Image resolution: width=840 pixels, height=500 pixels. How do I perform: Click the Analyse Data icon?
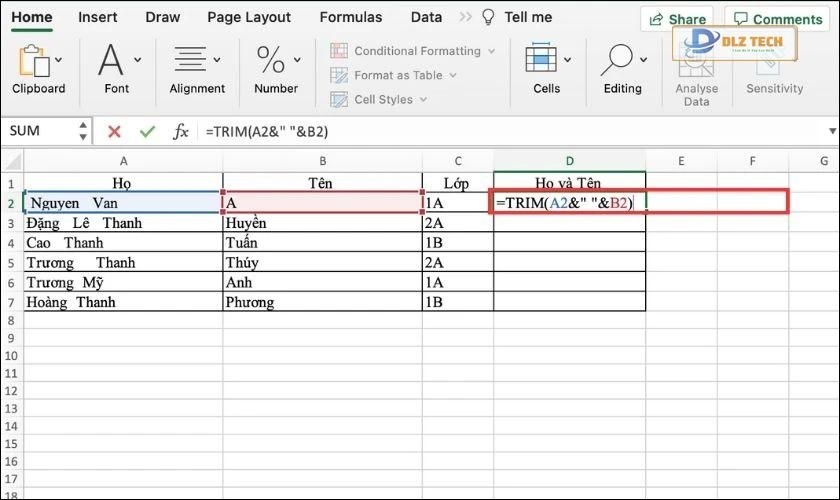point(696,63)
